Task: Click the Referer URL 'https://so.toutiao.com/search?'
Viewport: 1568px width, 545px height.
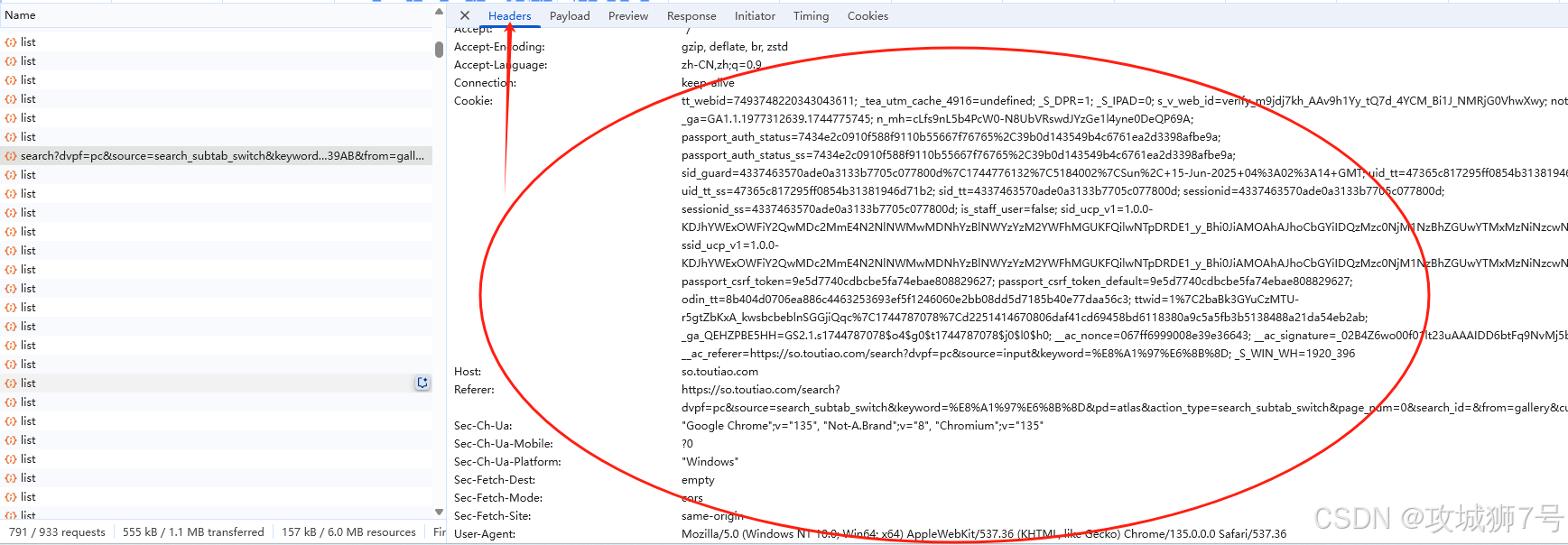Action: 761,390
